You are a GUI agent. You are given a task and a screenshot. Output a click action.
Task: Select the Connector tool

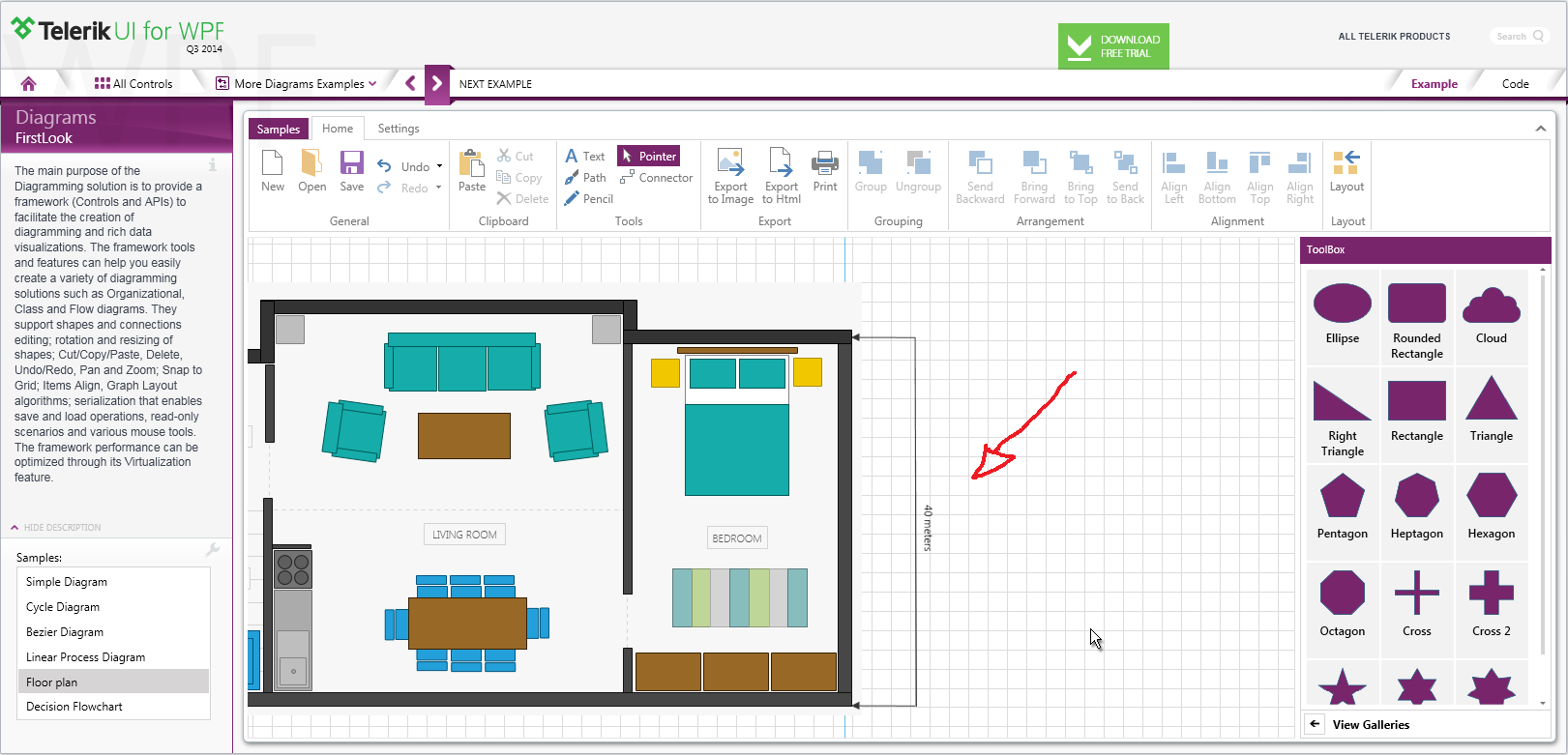657,178
